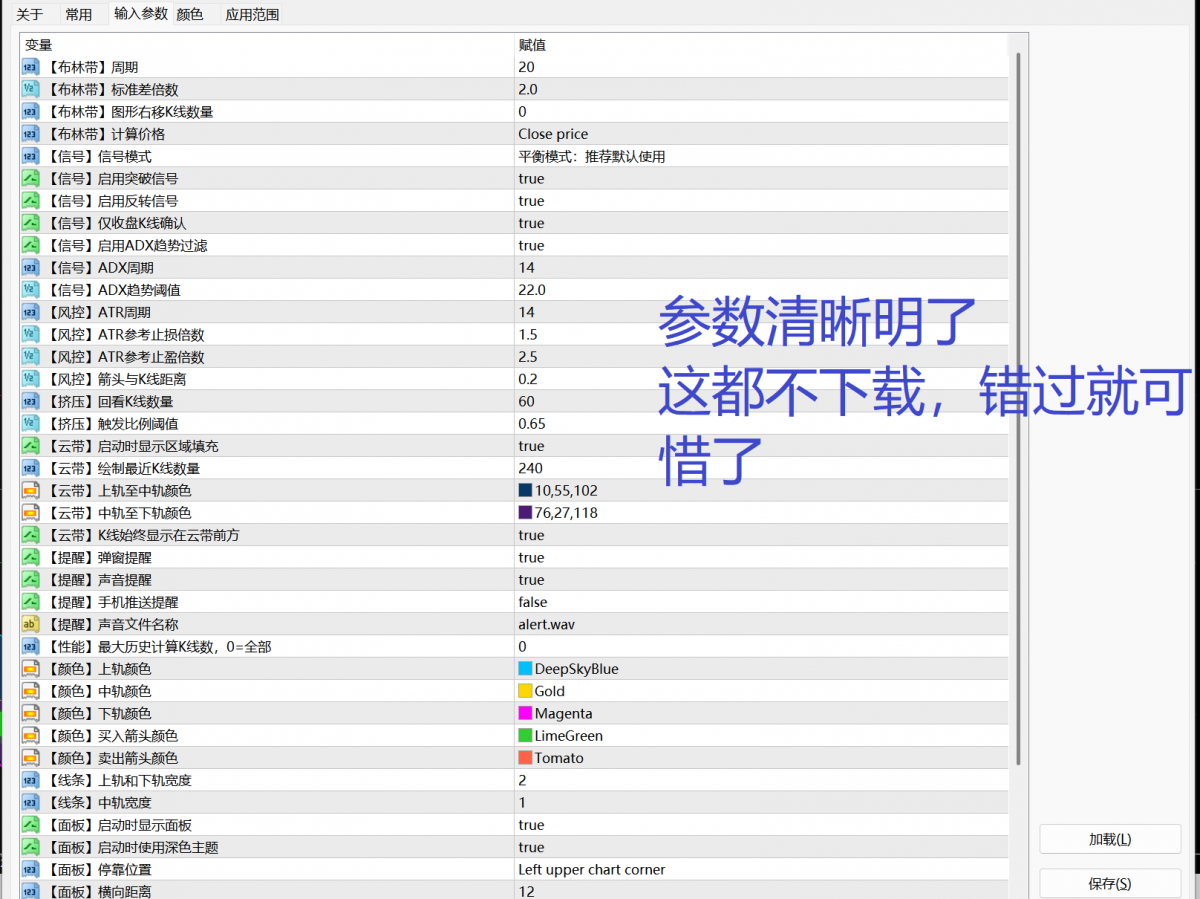
Task: Click the integer icon beside 【风控】ATR周期
Action: coord(30,312)
